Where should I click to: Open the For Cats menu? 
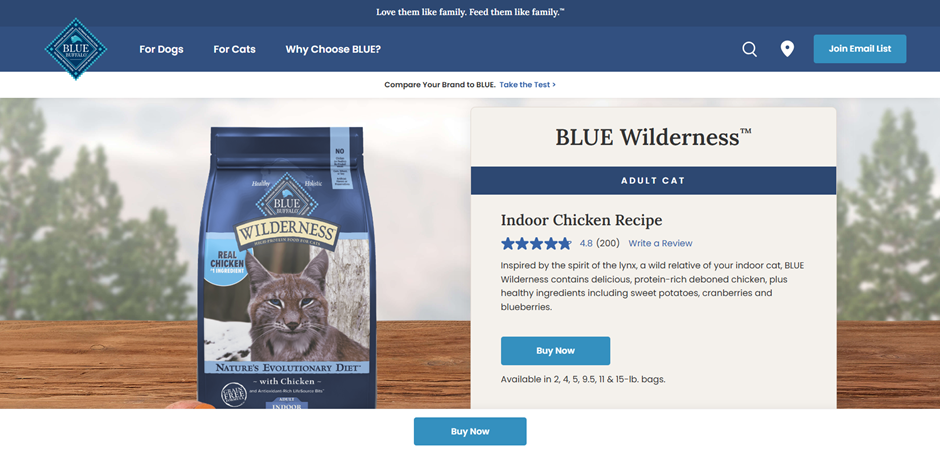pos(234,49)
